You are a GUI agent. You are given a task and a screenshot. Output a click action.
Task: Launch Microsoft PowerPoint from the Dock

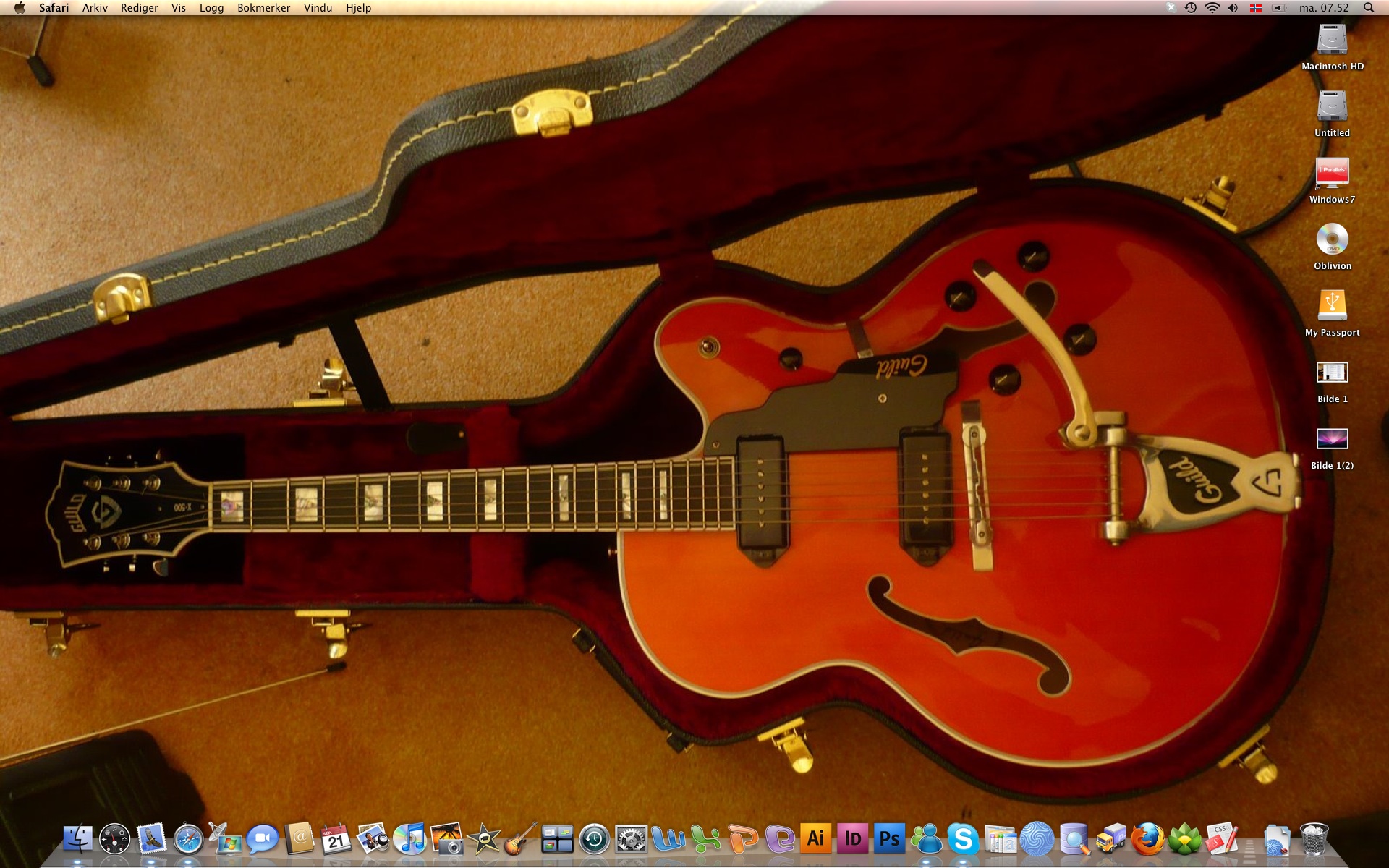(x=742, y=839)
